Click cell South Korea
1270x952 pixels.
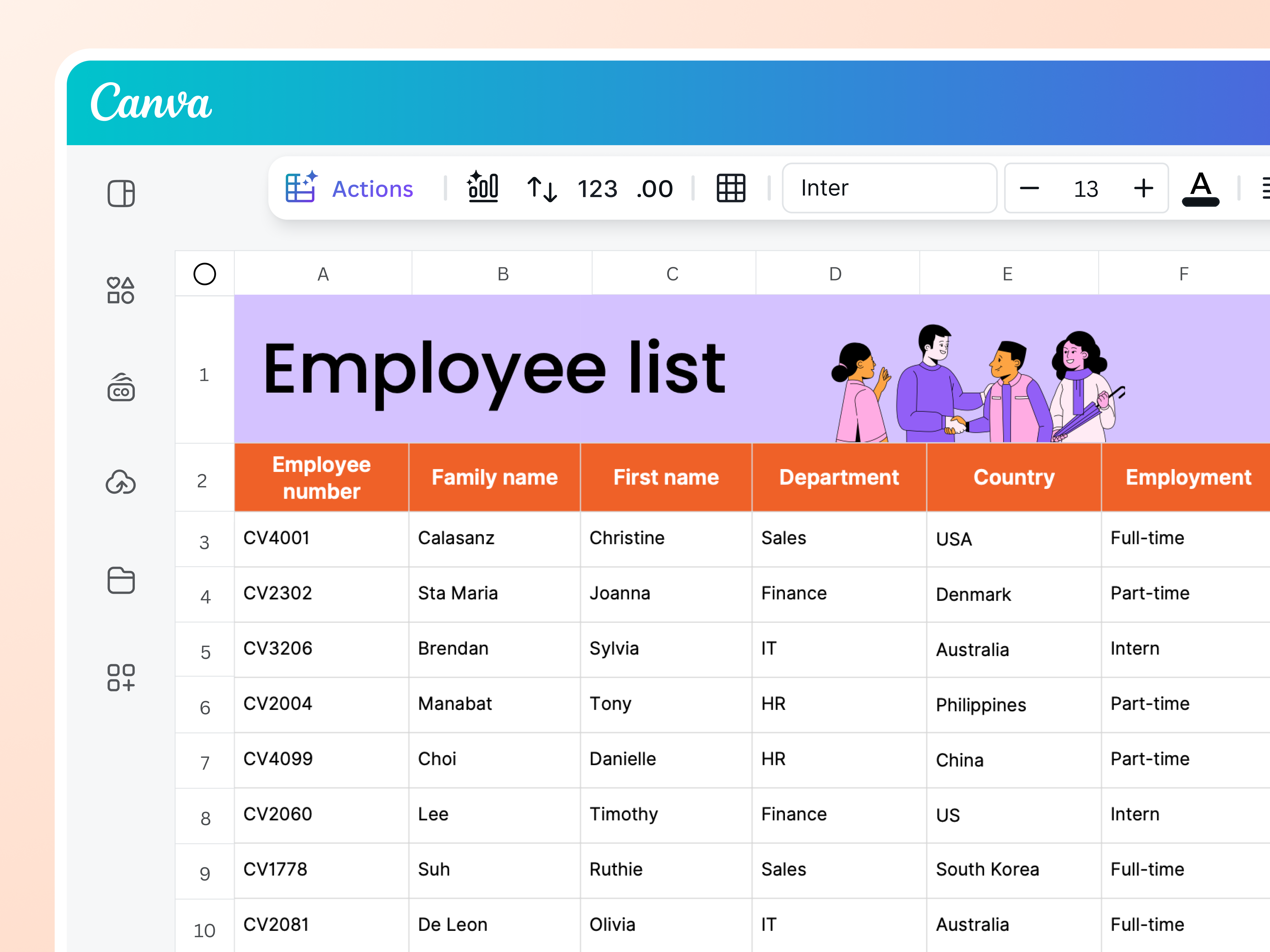(1014, 870)
